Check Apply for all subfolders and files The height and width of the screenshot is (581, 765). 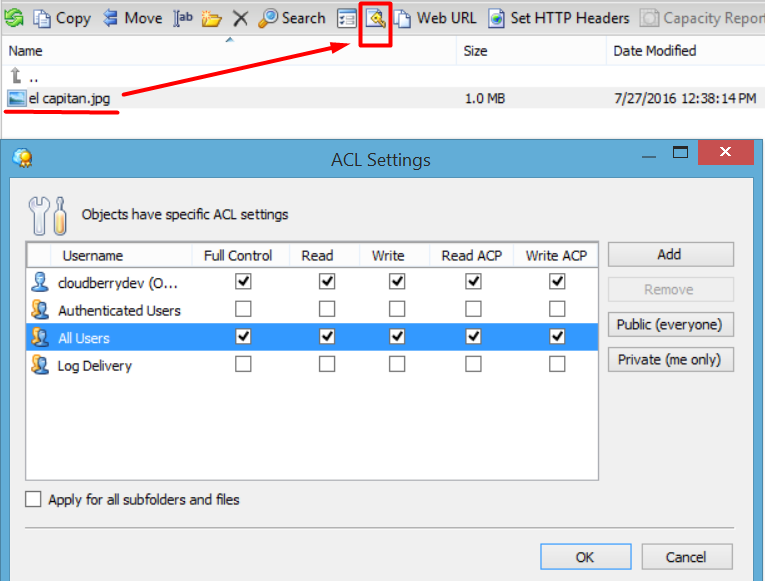pyautogui.click(x=34, y=499)
